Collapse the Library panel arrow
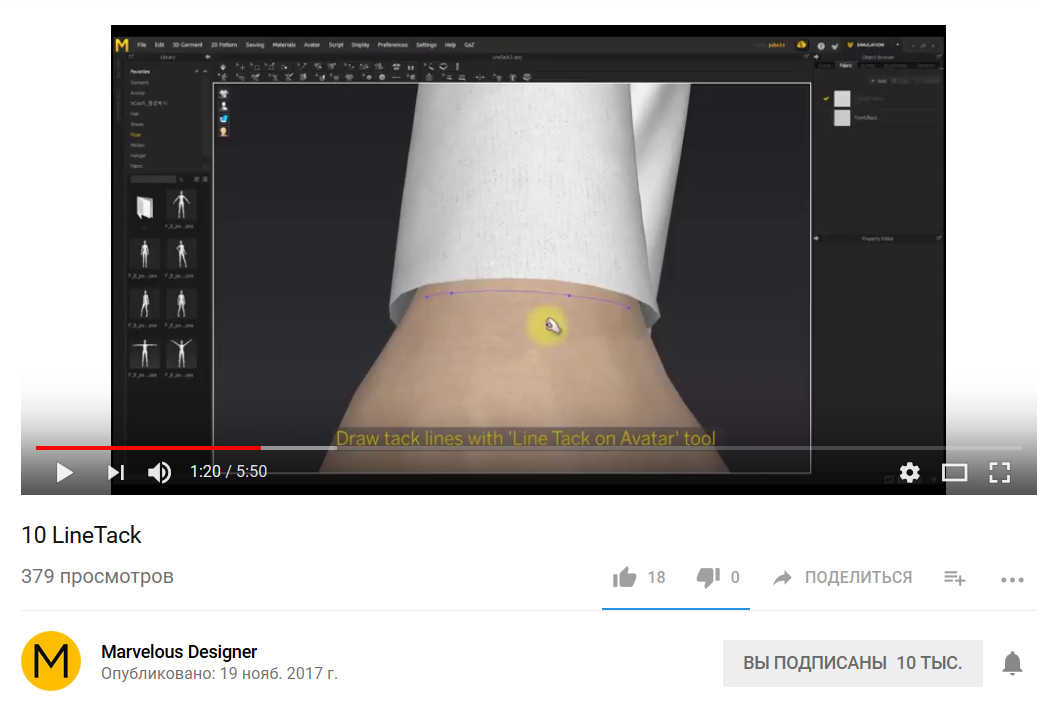This screenshot has width=1037, height=703. [208, 58]
